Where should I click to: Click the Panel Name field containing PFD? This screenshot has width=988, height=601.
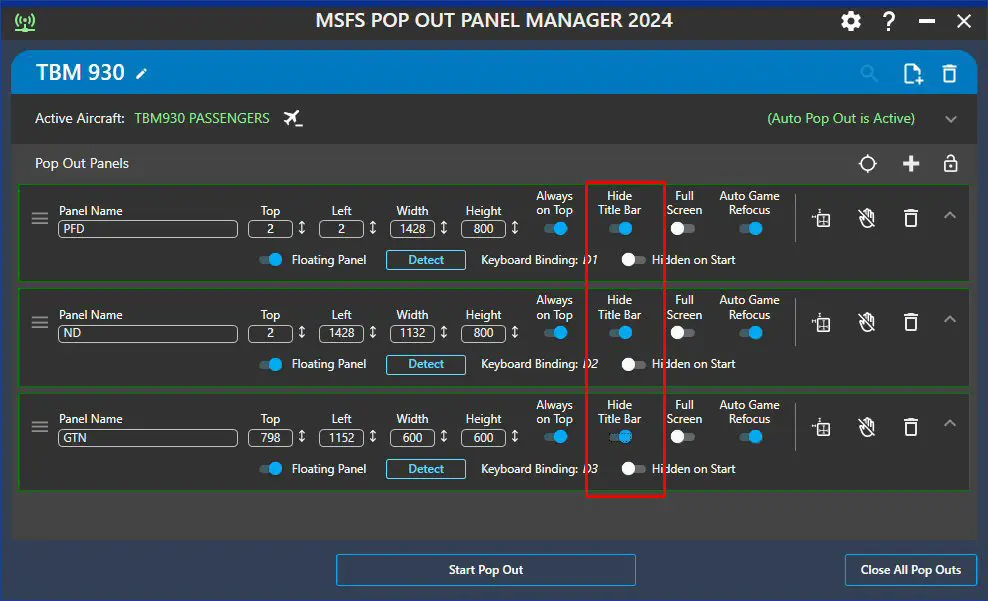148,229
